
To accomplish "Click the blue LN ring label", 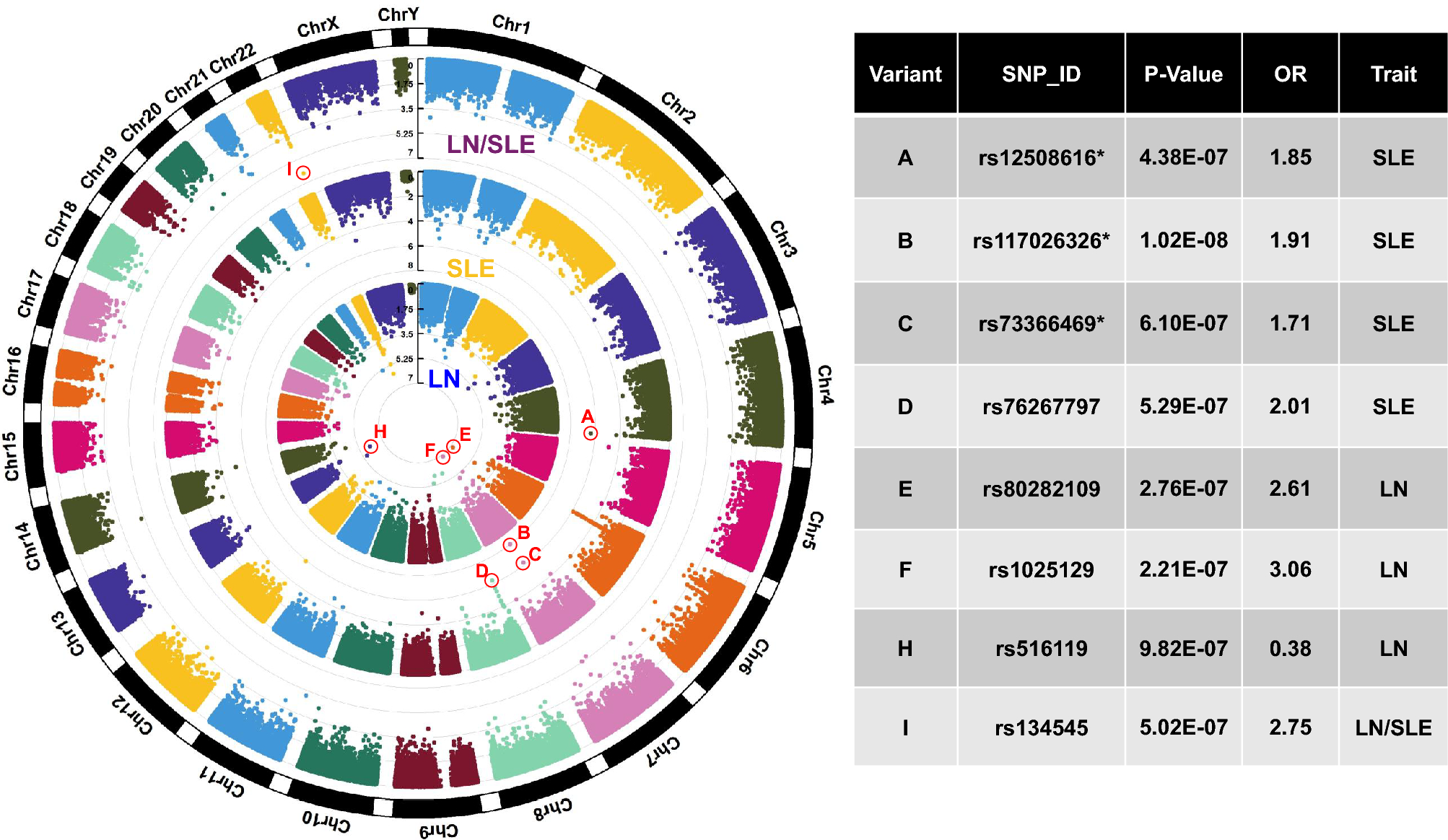I will coord(444,379).
